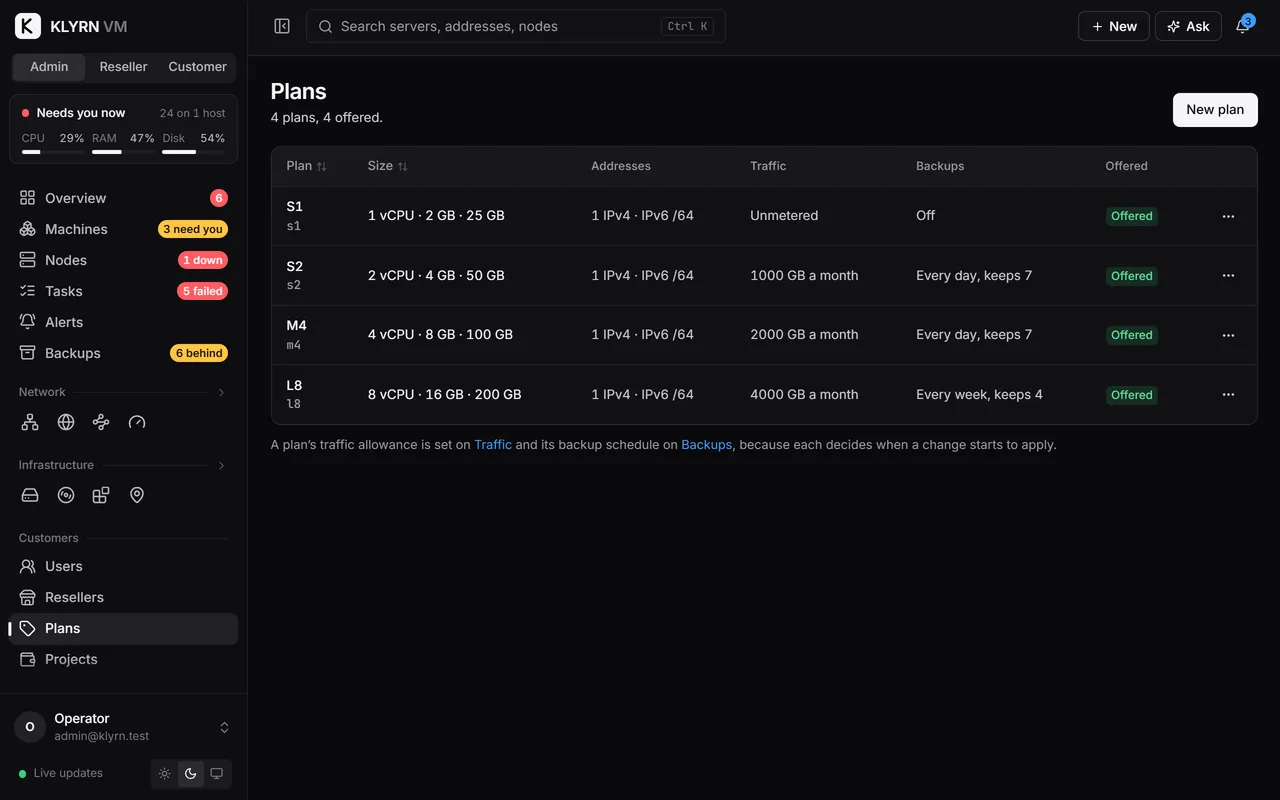Open the network topology tree icon

[30, 422]
